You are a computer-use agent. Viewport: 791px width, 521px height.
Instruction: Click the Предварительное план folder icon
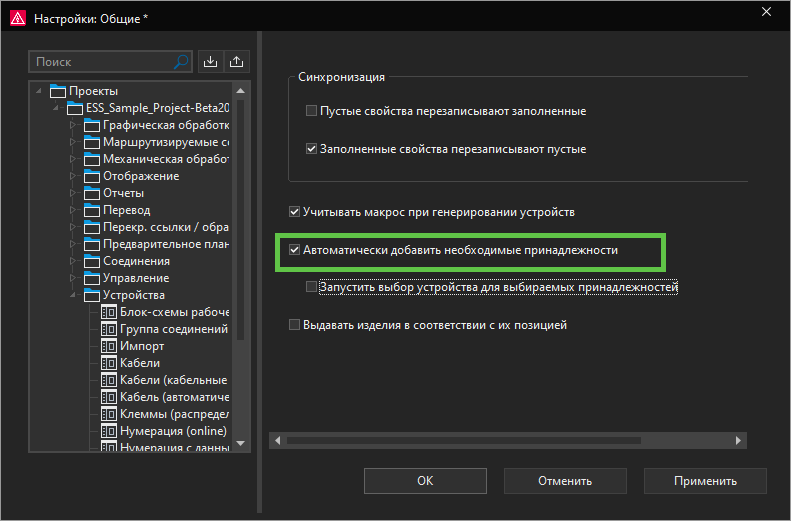coord(92,244)
